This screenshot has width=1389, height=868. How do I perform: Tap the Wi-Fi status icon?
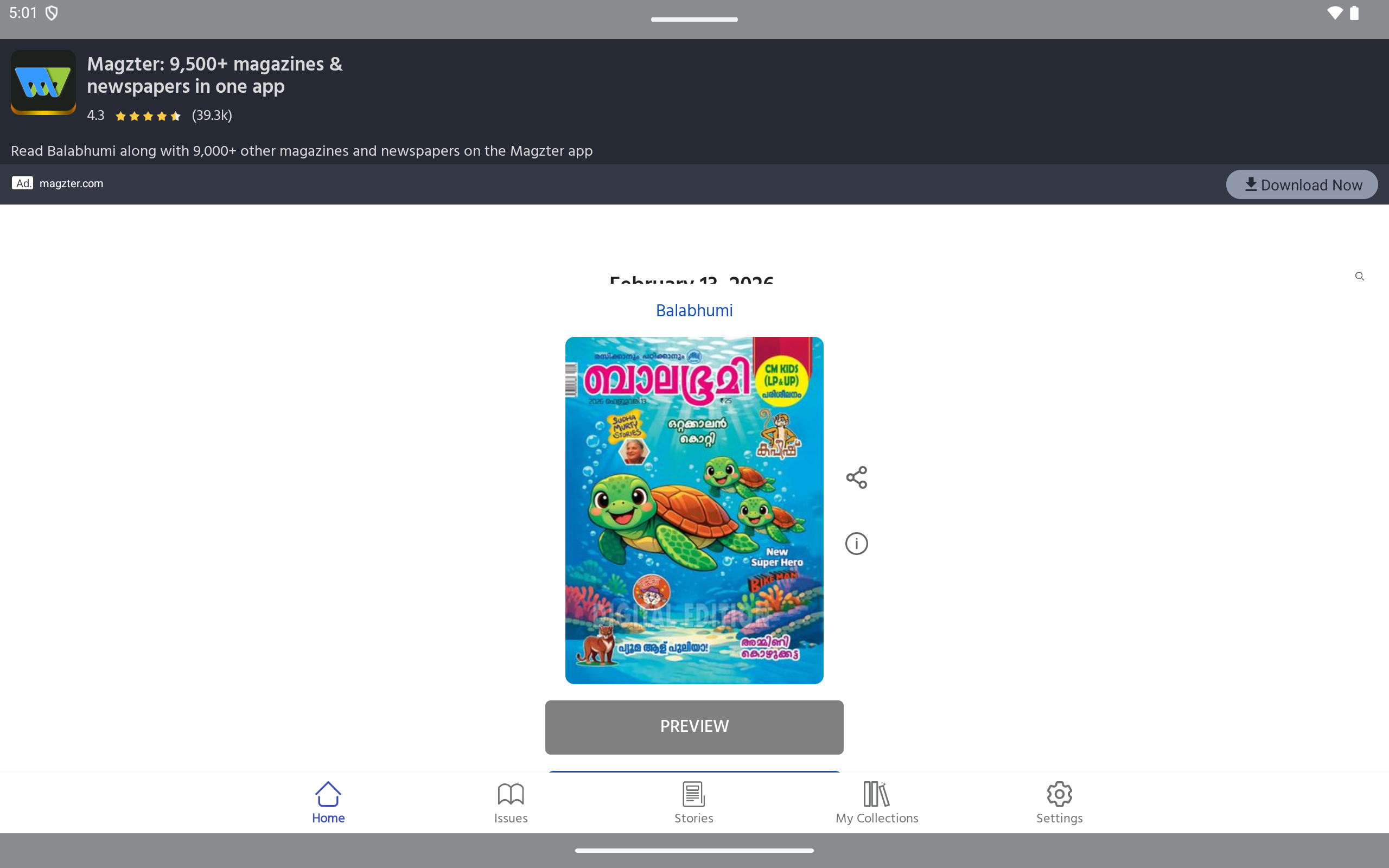1335,13
